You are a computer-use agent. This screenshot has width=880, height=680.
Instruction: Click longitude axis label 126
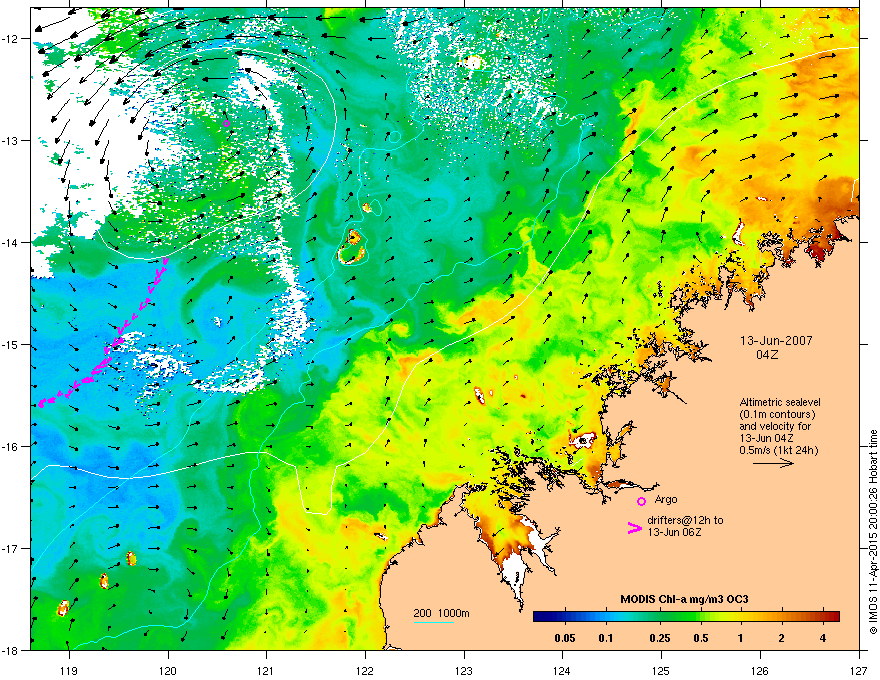(x=760, y=670)
